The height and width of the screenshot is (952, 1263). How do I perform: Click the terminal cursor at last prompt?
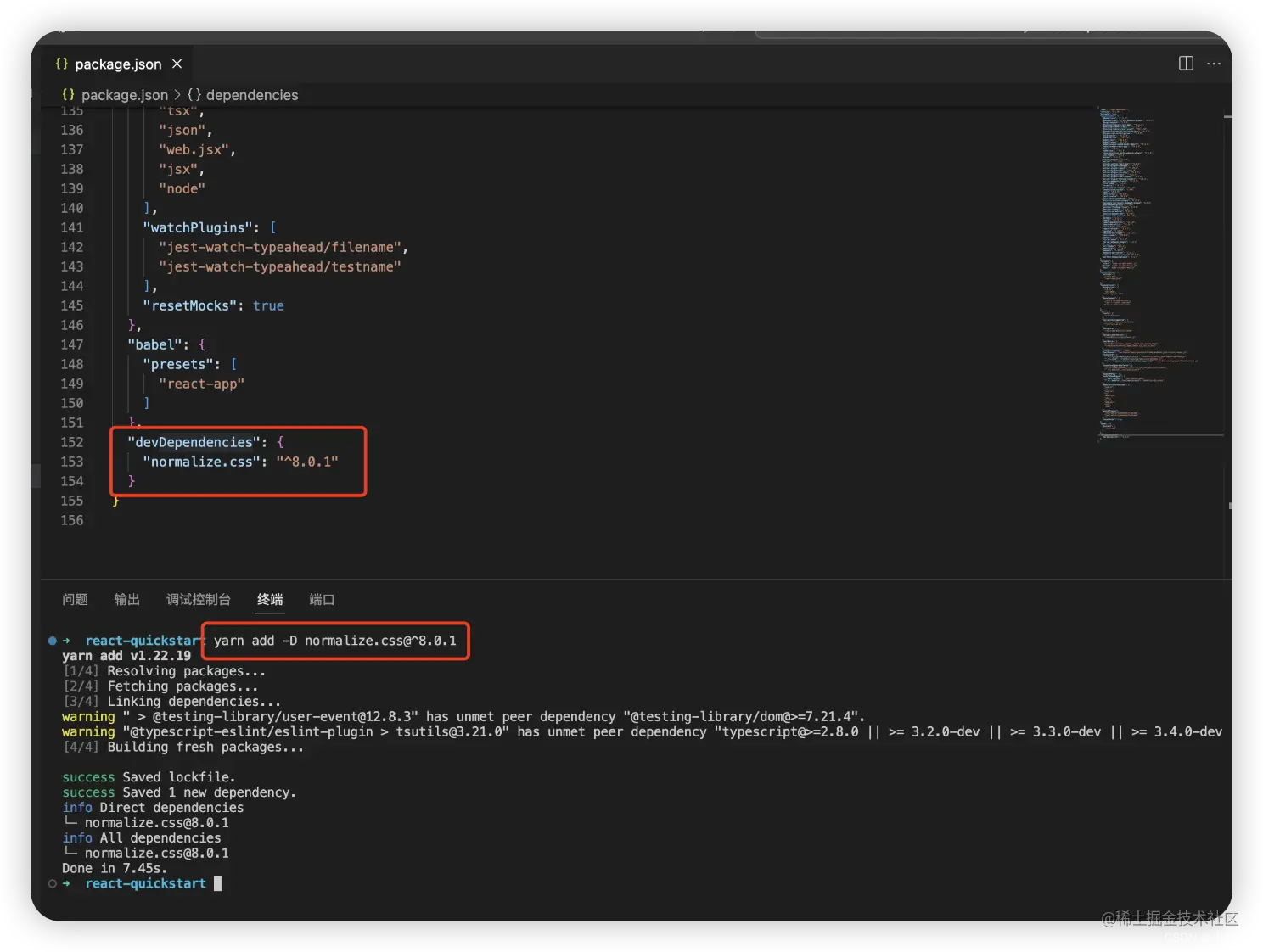[217, 883]
